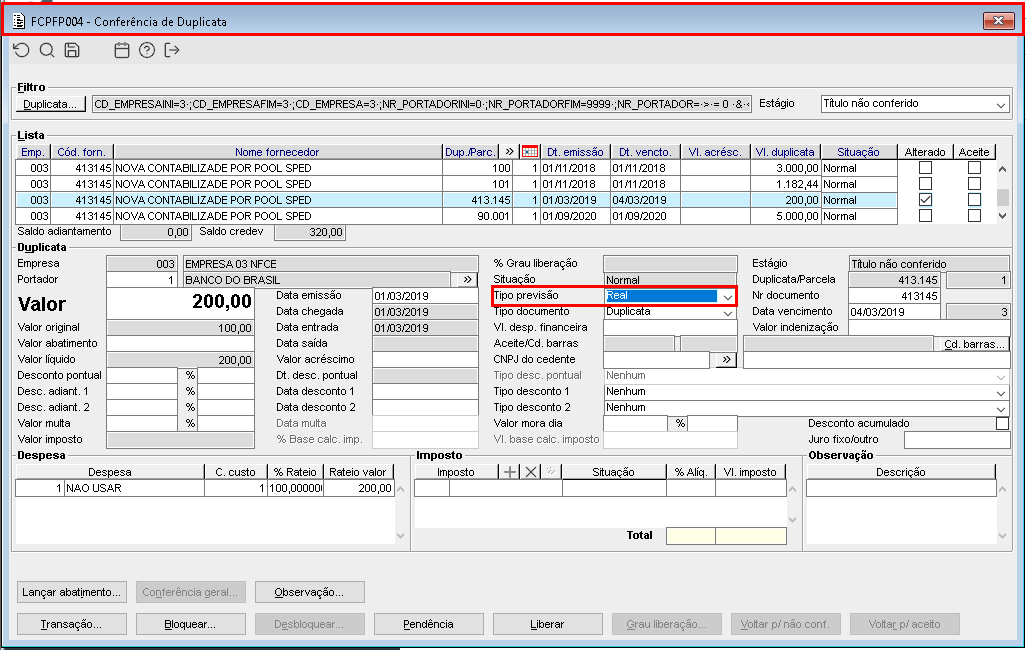Open the Tipo desconto 1 dropdown
This screenshot has width=1027, height=650.
click(x=1002, y=392)
